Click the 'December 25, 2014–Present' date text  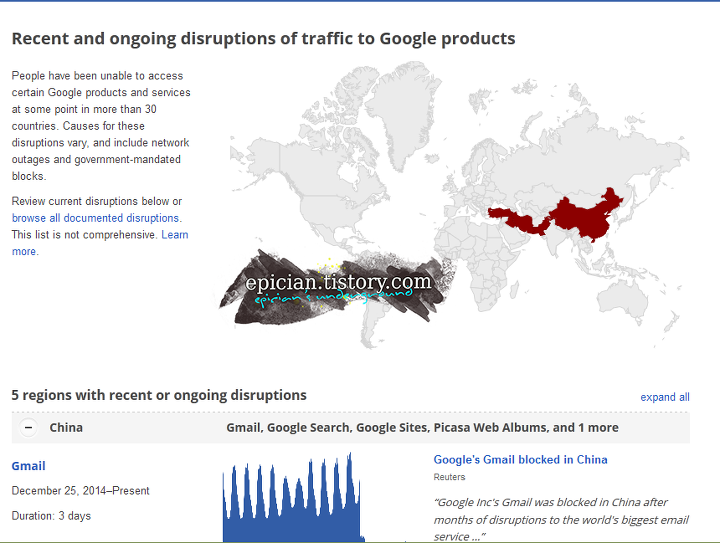click(x=80, y=491)
